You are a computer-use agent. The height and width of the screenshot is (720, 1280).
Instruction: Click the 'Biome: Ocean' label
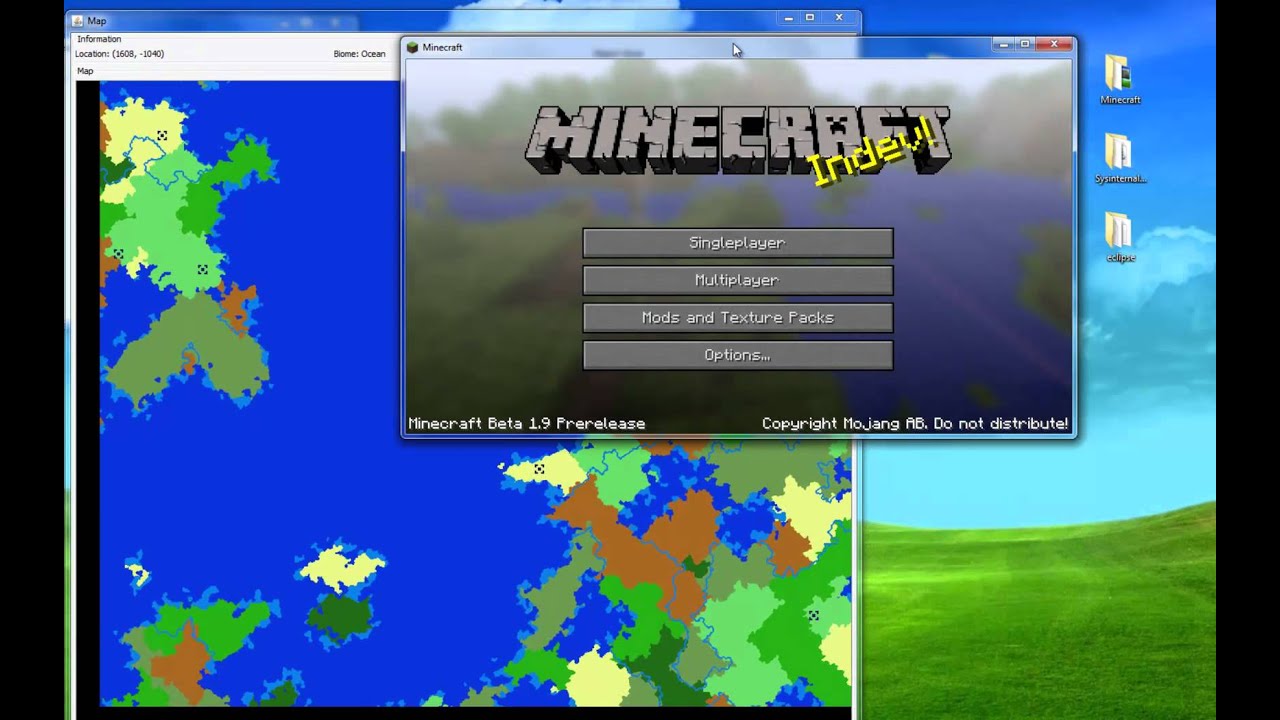(359, 54)
